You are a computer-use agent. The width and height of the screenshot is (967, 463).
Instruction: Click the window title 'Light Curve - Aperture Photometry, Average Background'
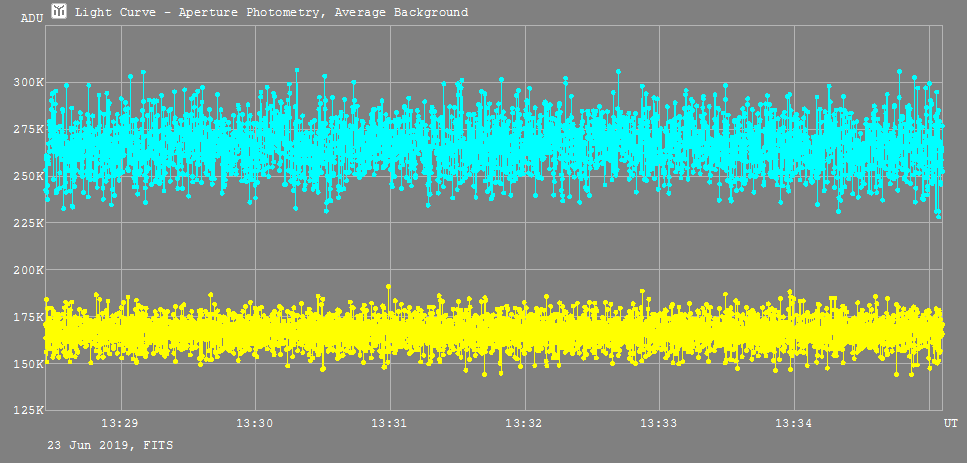tap(271, 12)
